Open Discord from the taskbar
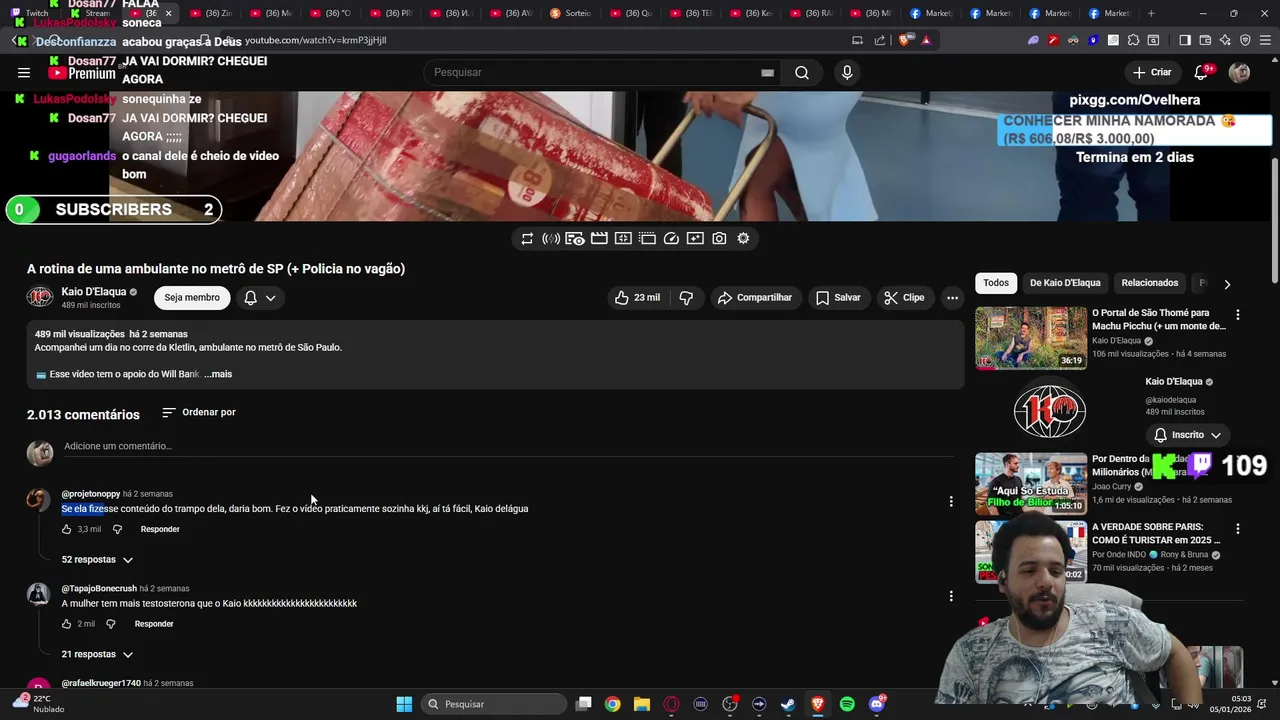This screenshot has width=1280, height=720. pyautogui.click(x=877, y=704)
